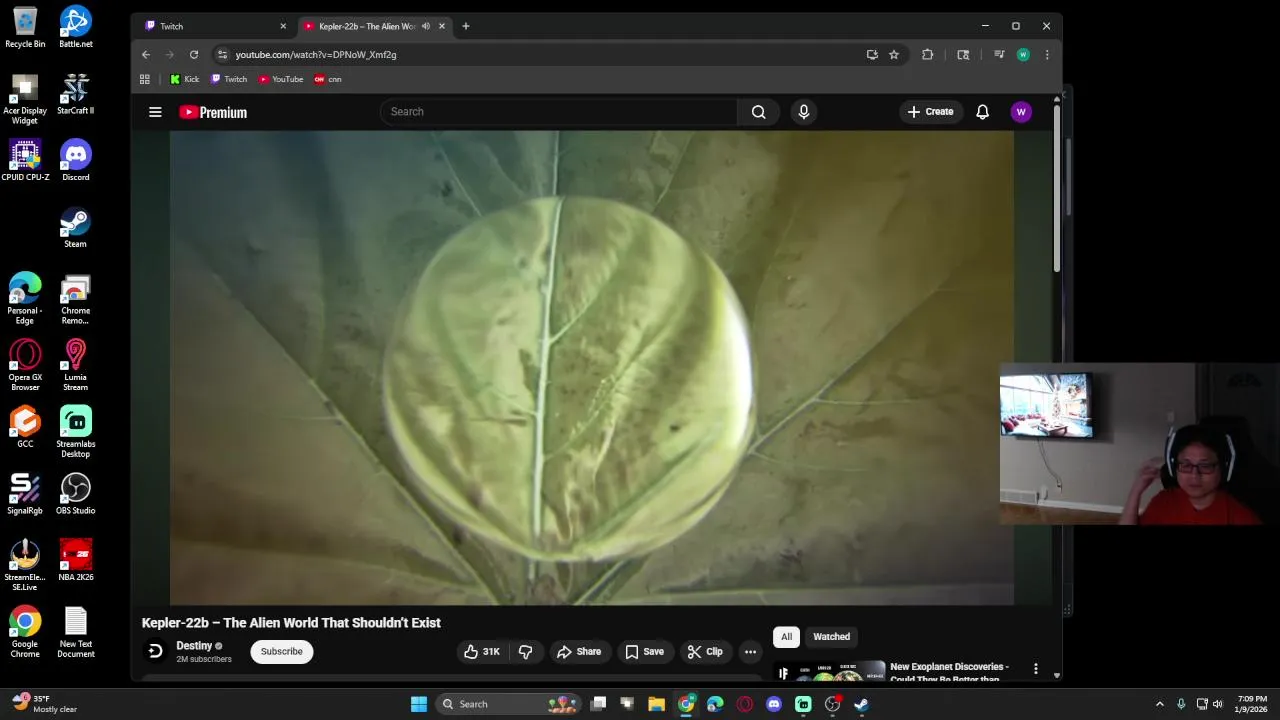The width and height of the screenshot is (1280, 720).
Task: Open the Streamlabs Desktop shortcut
Action: tap(75, 432)
